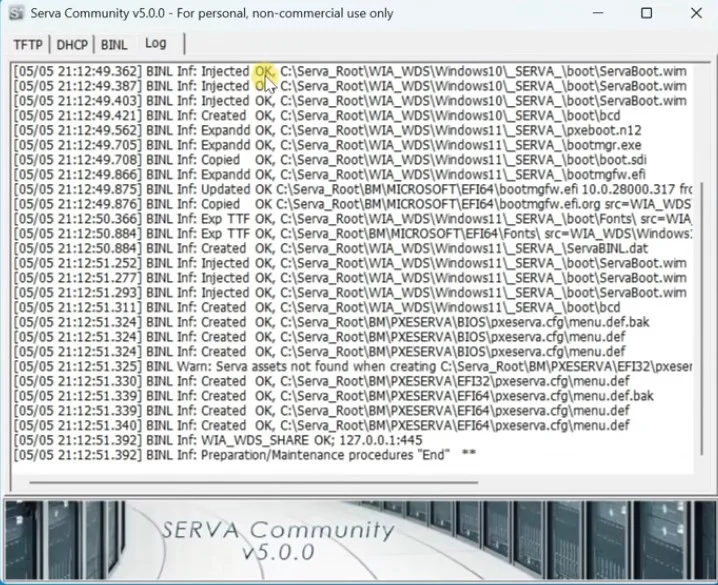Screen dimensions: 718x585
Task: Select the Preparation/Maintenance procedures "End" line
Action: (245, 455)
